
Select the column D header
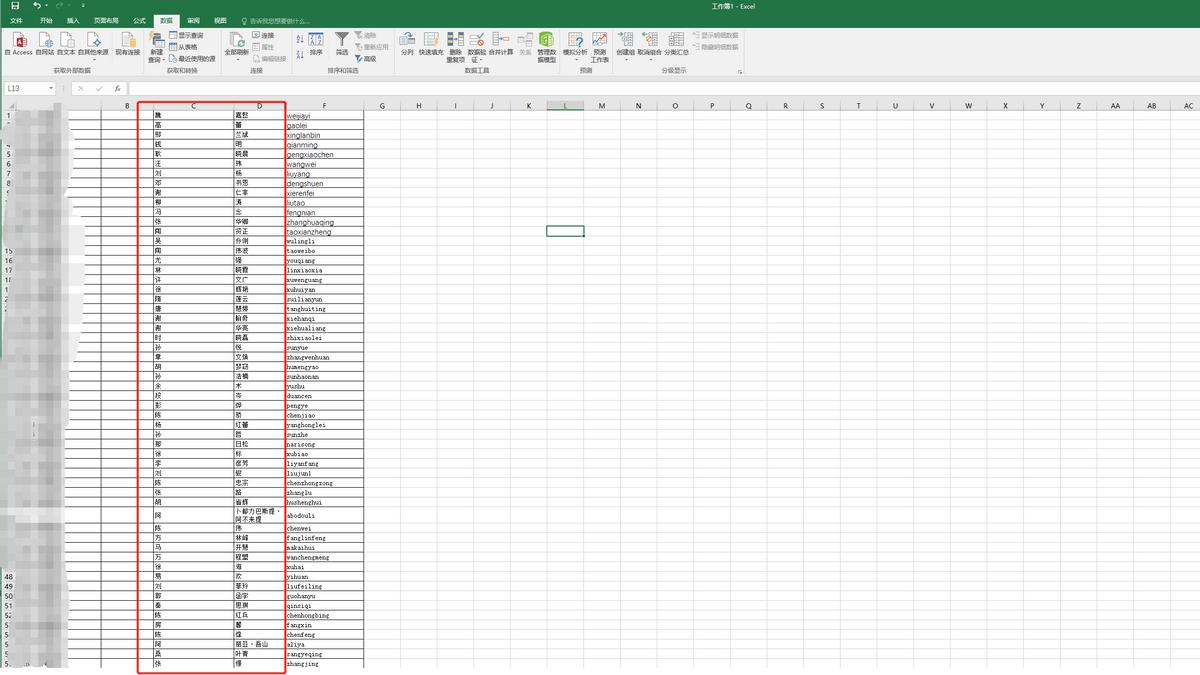(x=259, y=105)
